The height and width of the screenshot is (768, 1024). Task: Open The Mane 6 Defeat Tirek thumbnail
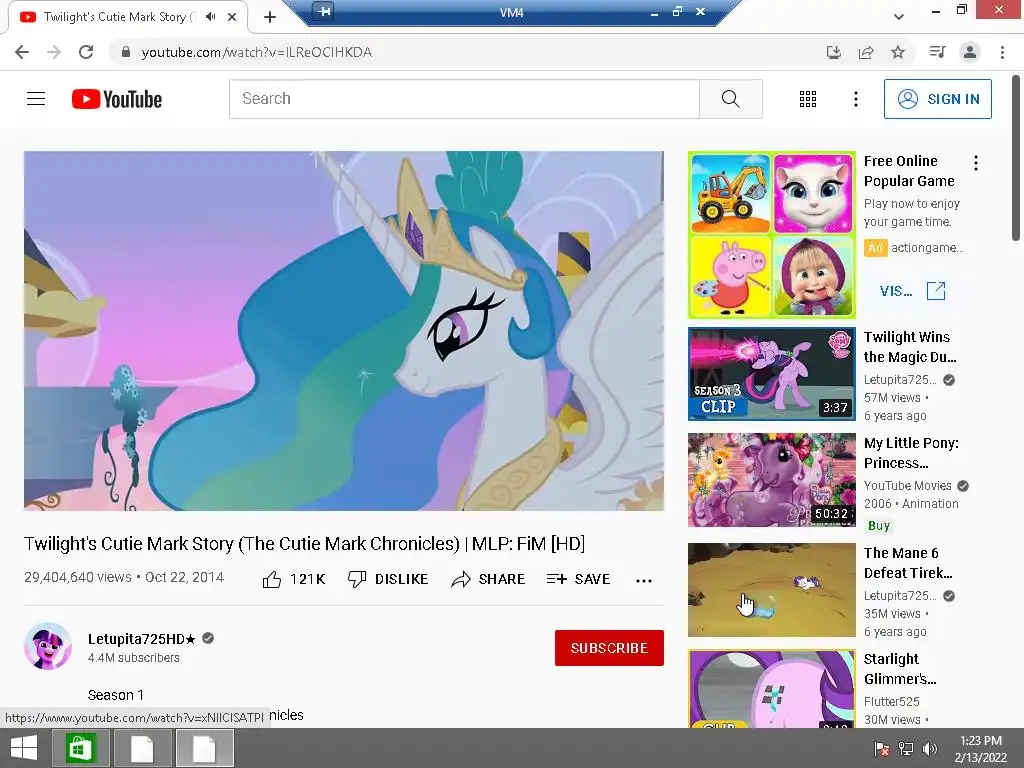click(x=771, y=590)
